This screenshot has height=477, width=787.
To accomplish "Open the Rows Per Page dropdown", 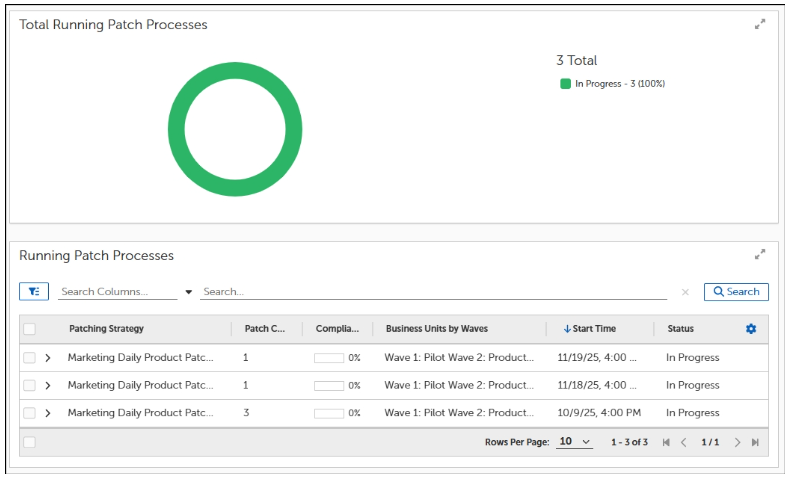I will click(574, 442).
